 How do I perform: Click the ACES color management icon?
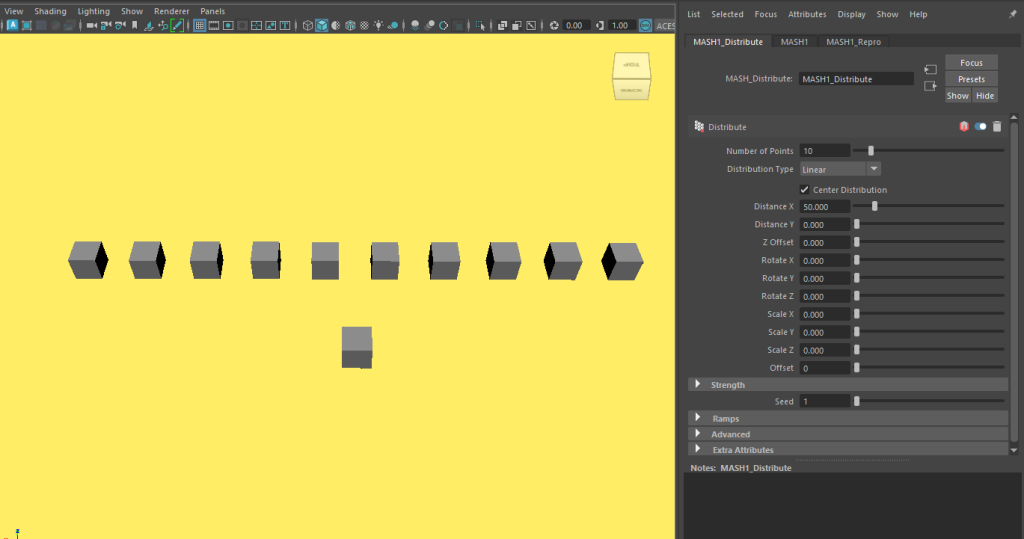[x=646, y=25]
